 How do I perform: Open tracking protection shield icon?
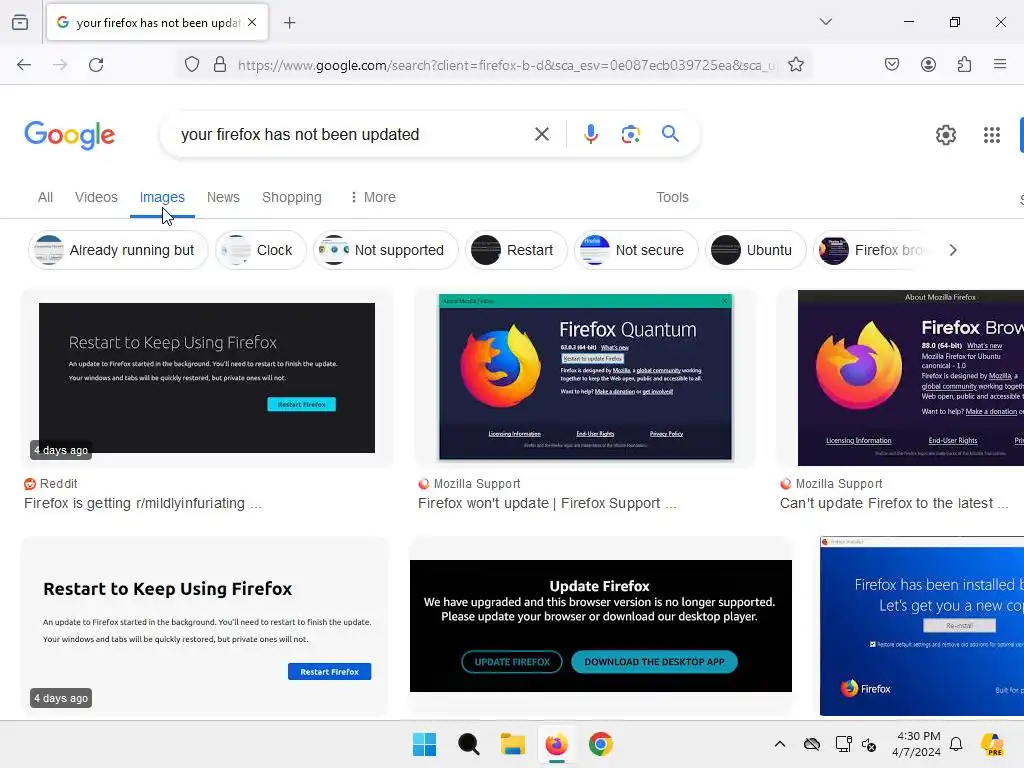click(191, 64)
